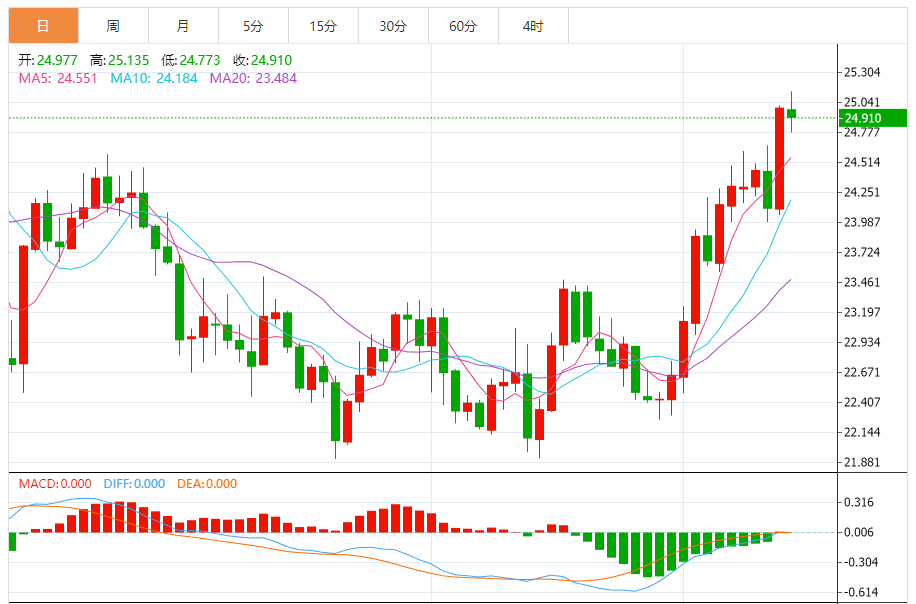Viewport: 916px width, 604px height.
Task: Click the DIFF:0.000 label
Action: click(x=134, y=484)
